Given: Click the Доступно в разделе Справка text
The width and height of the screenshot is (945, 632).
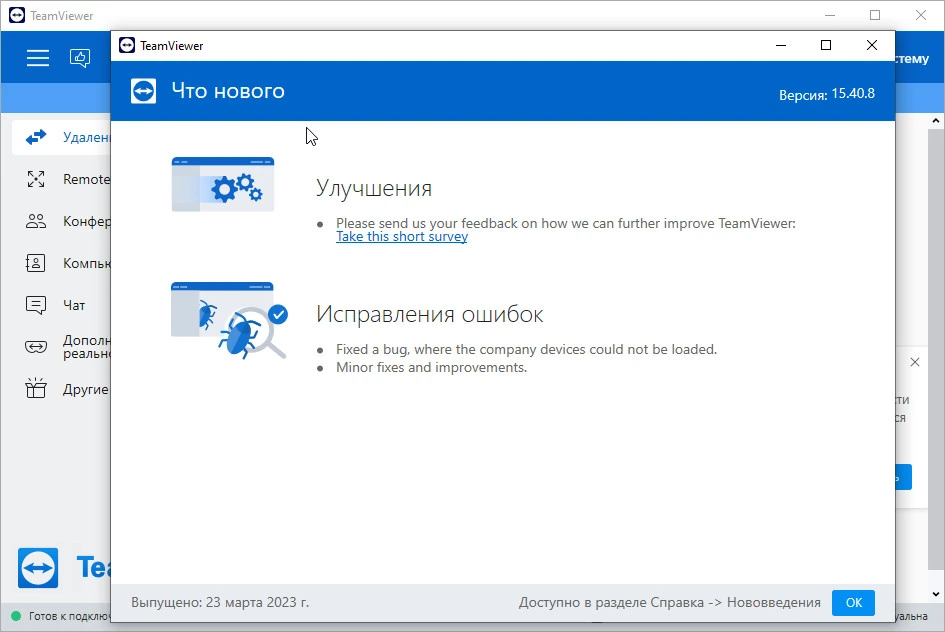Looking at the screenshot, I should click(x=611, y=602).
